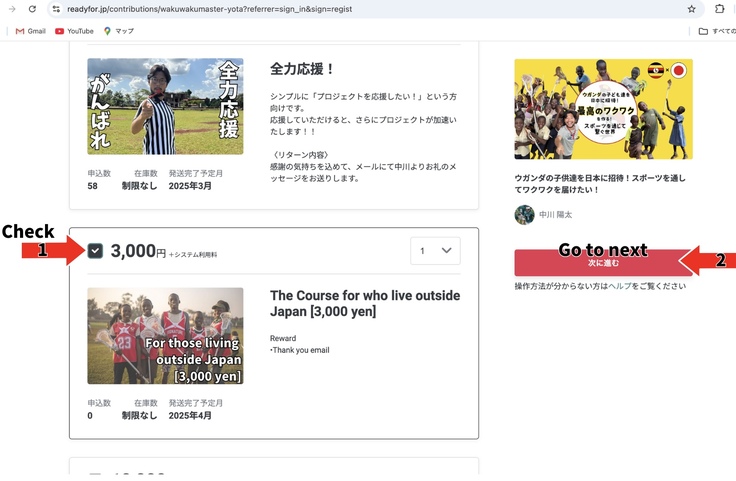This screenshot has width=736, height=481.
Task: Click the red 次に進む button
Action: (602, 262)
